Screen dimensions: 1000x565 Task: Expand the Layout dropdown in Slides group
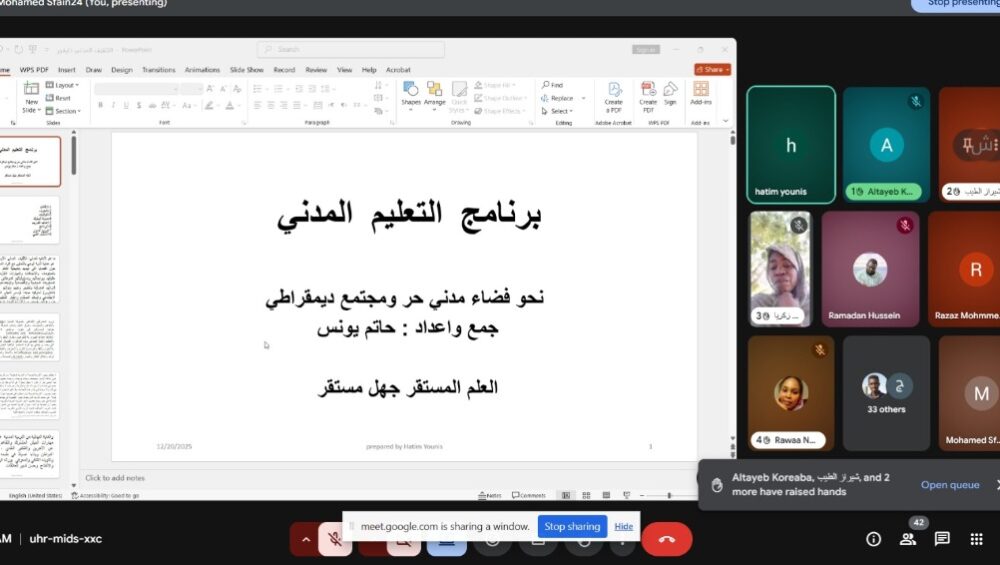[66, 85]
